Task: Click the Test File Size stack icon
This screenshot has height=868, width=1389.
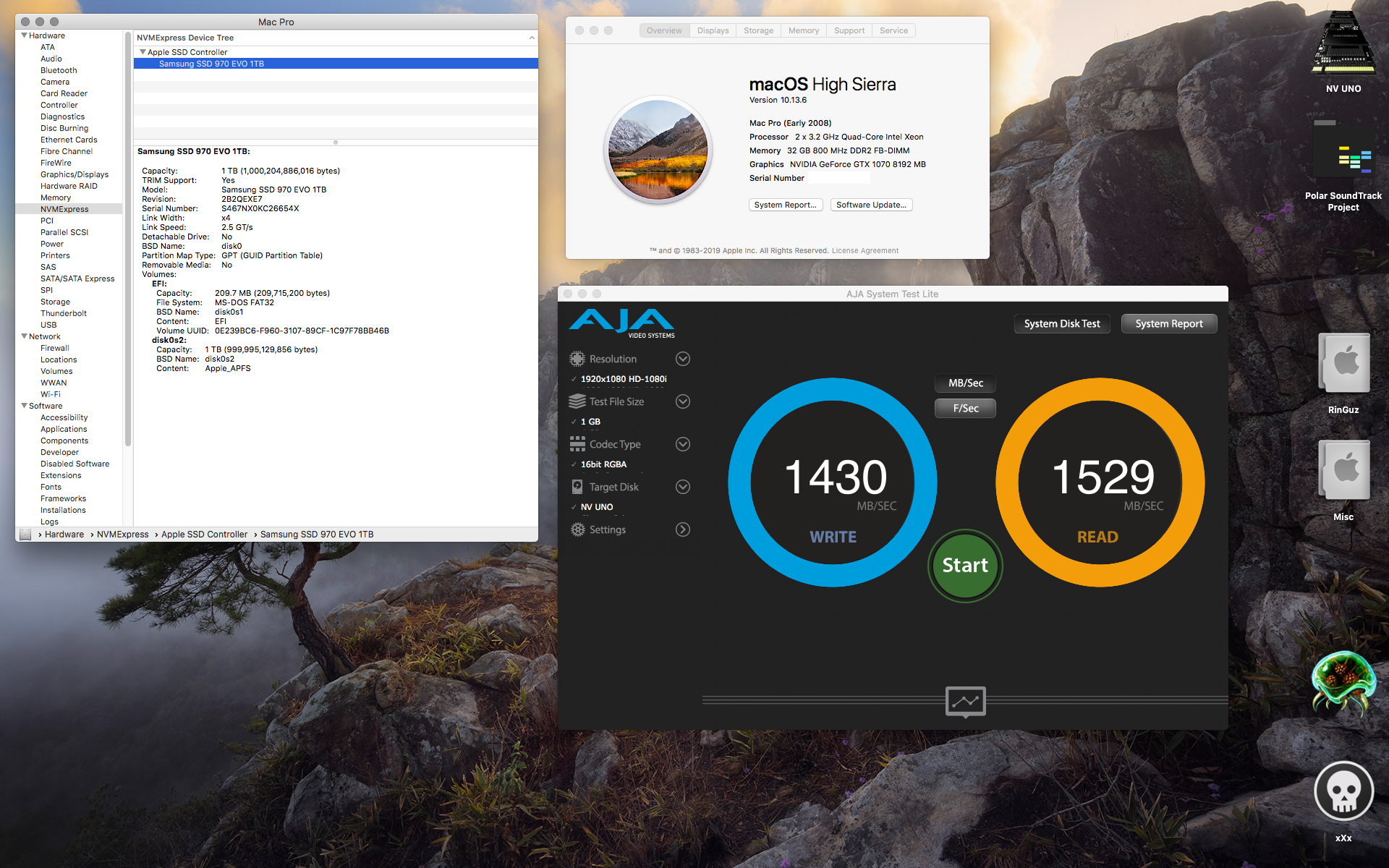Action: [x=577, y=401]
